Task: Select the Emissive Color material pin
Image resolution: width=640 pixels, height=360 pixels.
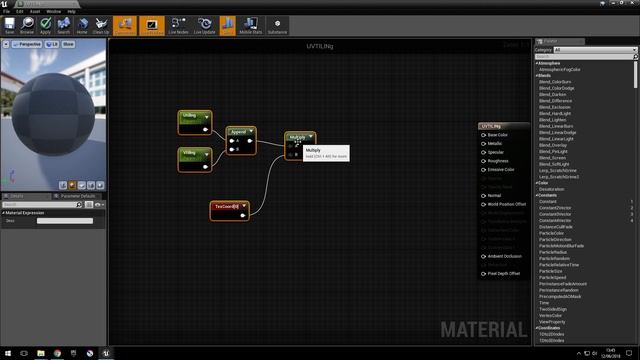Action: pyautogui.click(x=483, y=169)
